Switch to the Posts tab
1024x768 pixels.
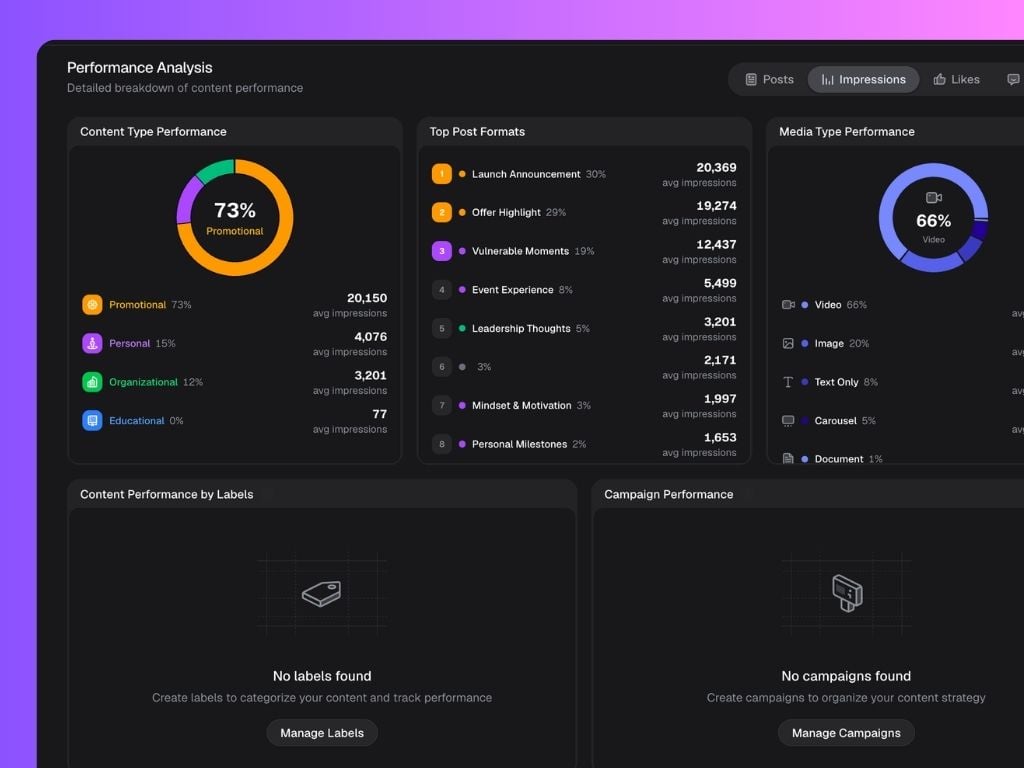pyautogui.click(x=769, y=80)
